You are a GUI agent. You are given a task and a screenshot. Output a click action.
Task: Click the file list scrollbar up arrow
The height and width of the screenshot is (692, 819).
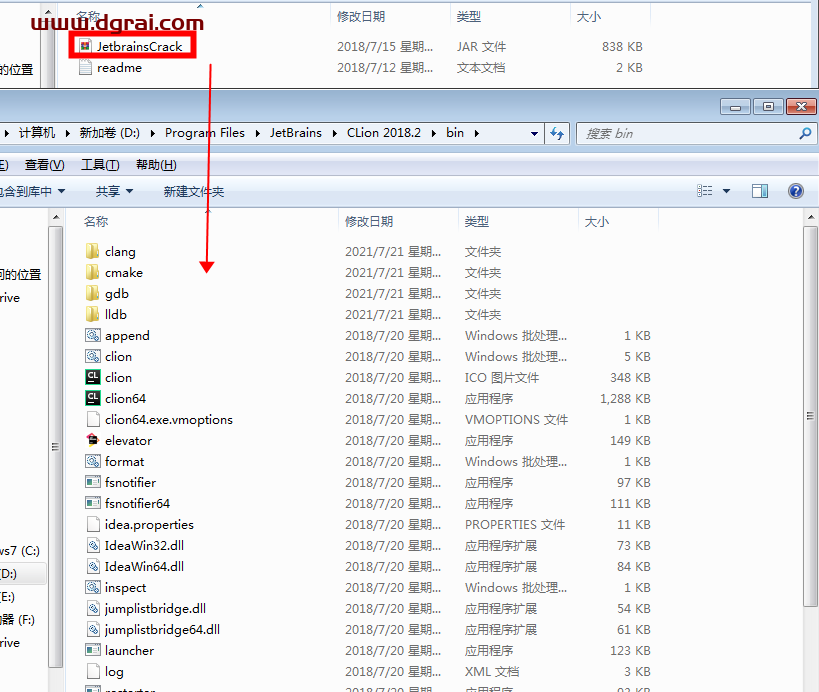(811, 217)
